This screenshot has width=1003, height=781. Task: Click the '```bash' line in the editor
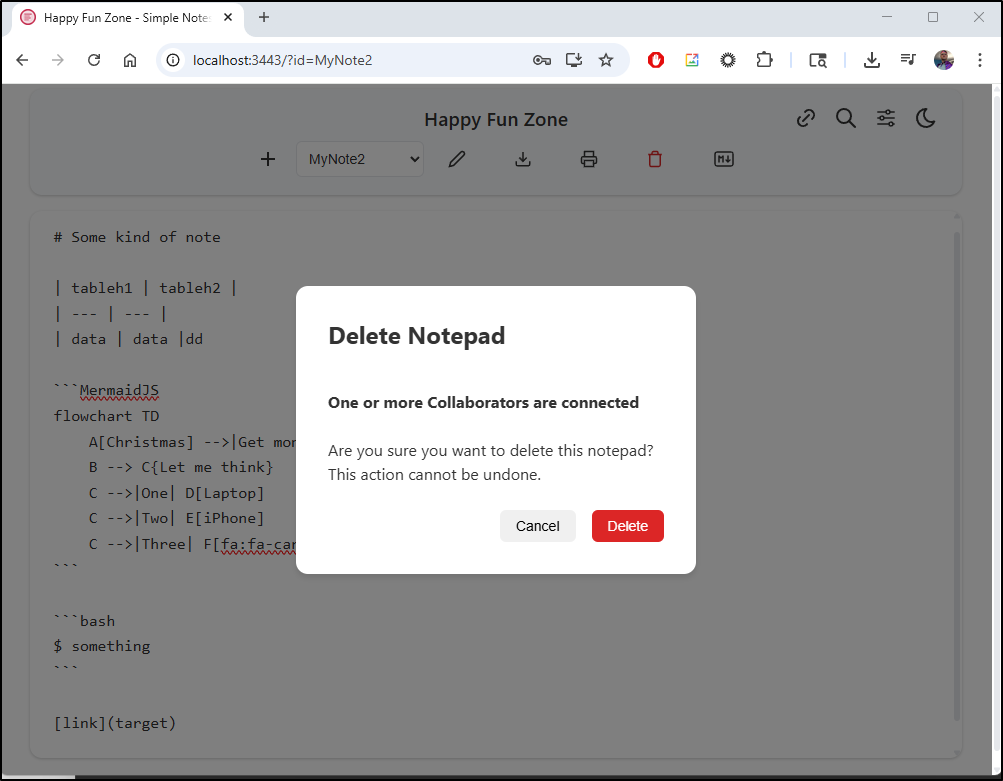tap(84, 621)
